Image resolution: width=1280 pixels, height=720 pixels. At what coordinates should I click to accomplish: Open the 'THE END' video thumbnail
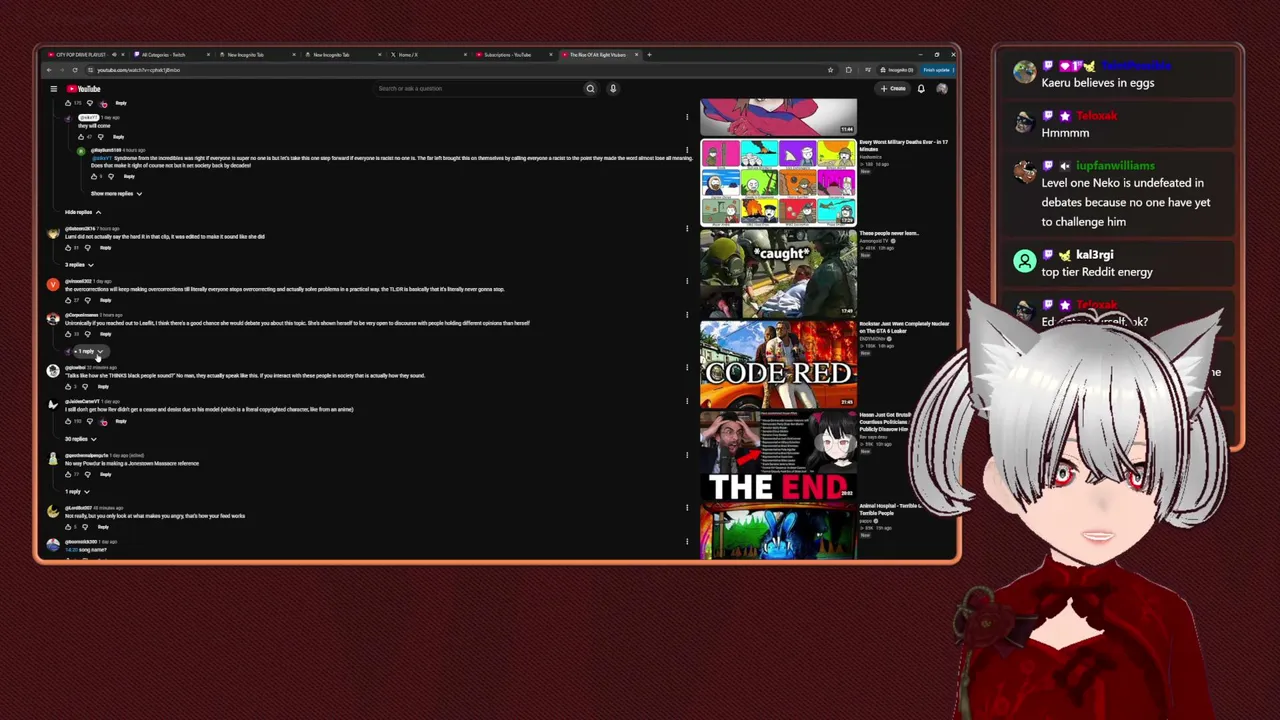click(x=778, y=455)
